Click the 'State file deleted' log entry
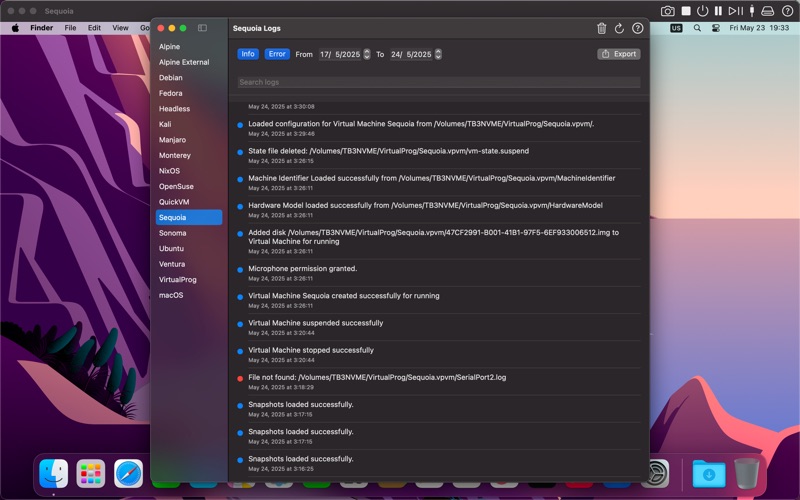The height and width of the screenshot is (500, 800). coord(439,155)
